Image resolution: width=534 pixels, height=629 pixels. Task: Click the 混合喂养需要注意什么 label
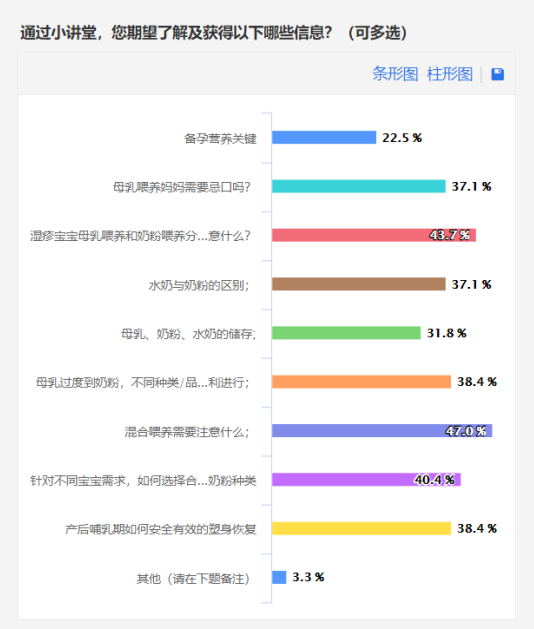coord(187,432)
